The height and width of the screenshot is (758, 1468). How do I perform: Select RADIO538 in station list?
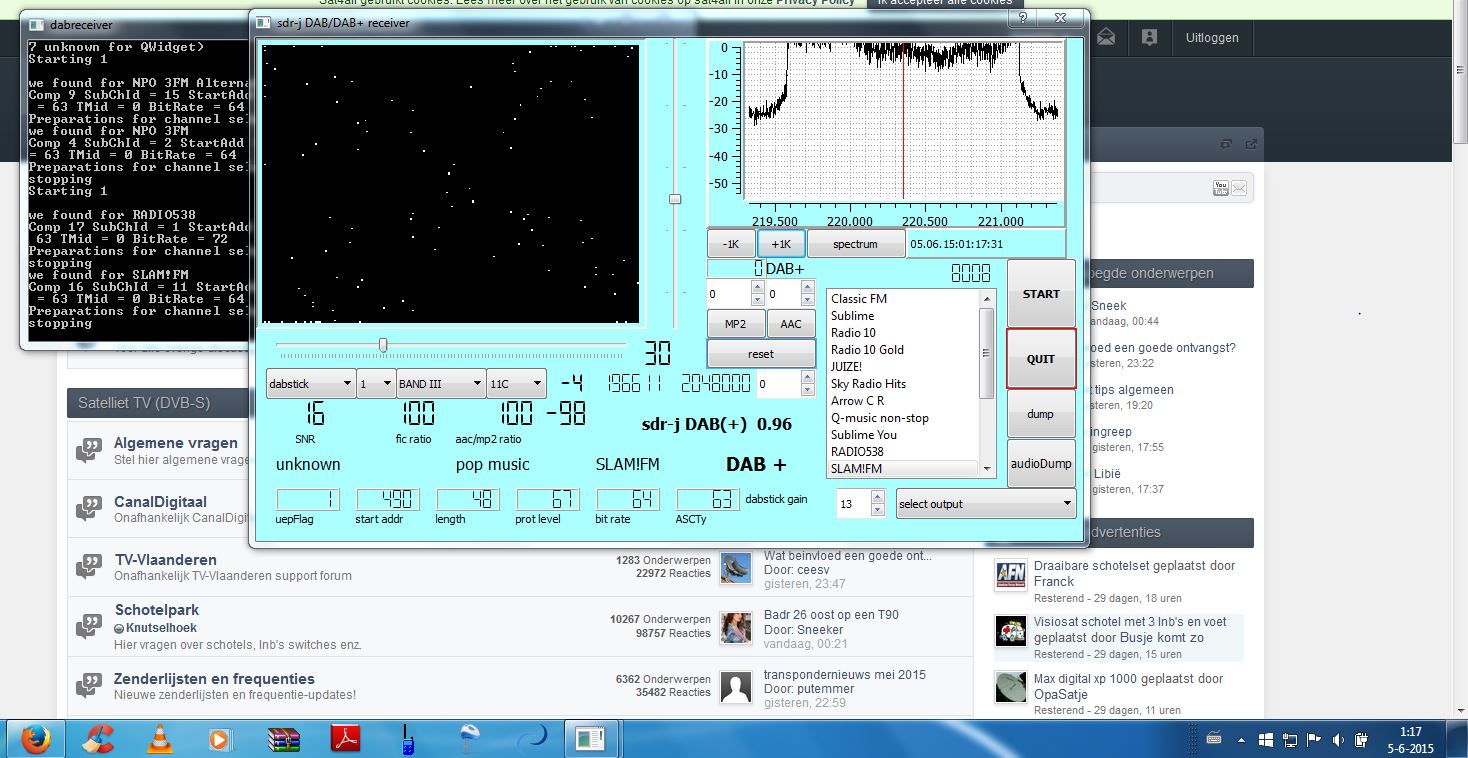pos(857,451)
